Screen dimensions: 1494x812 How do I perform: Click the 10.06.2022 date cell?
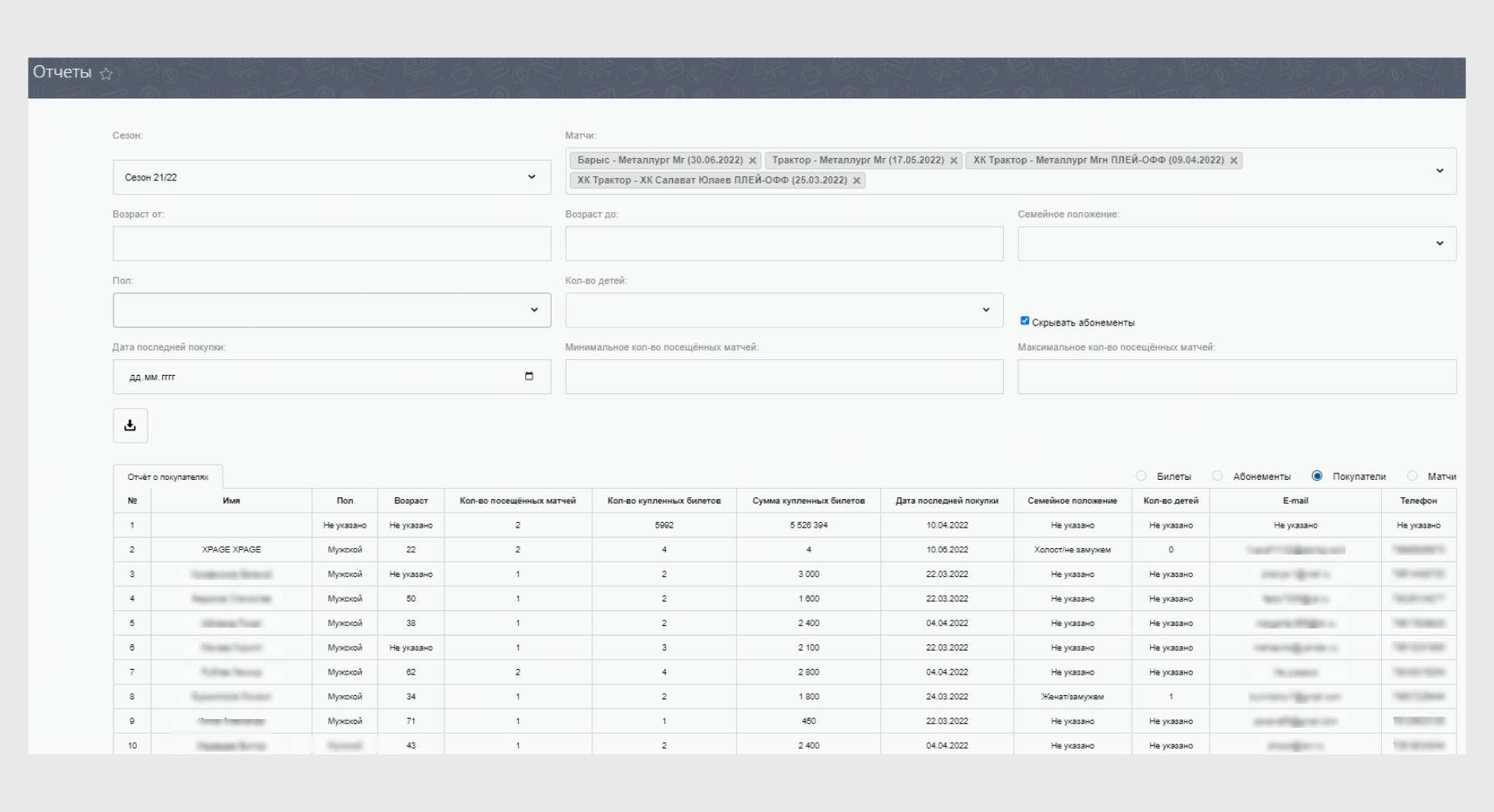click(946, 550)
